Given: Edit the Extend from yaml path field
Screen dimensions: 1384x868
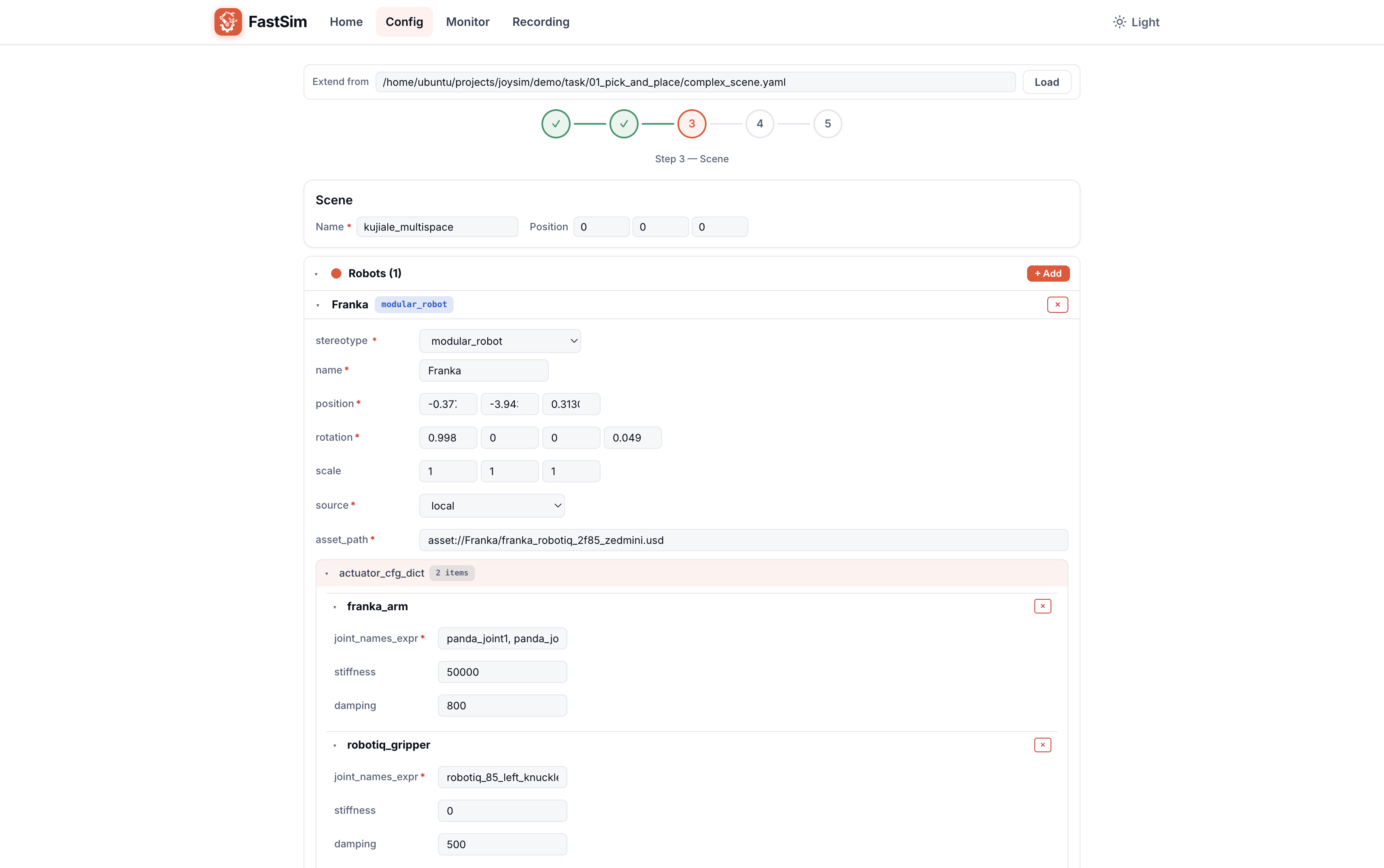Looking at the screenshot, I should pos(695,82).
